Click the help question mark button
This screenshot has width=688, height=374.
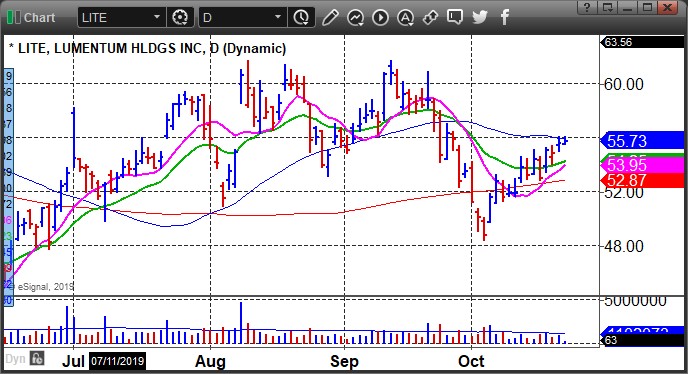pos(587,7)
